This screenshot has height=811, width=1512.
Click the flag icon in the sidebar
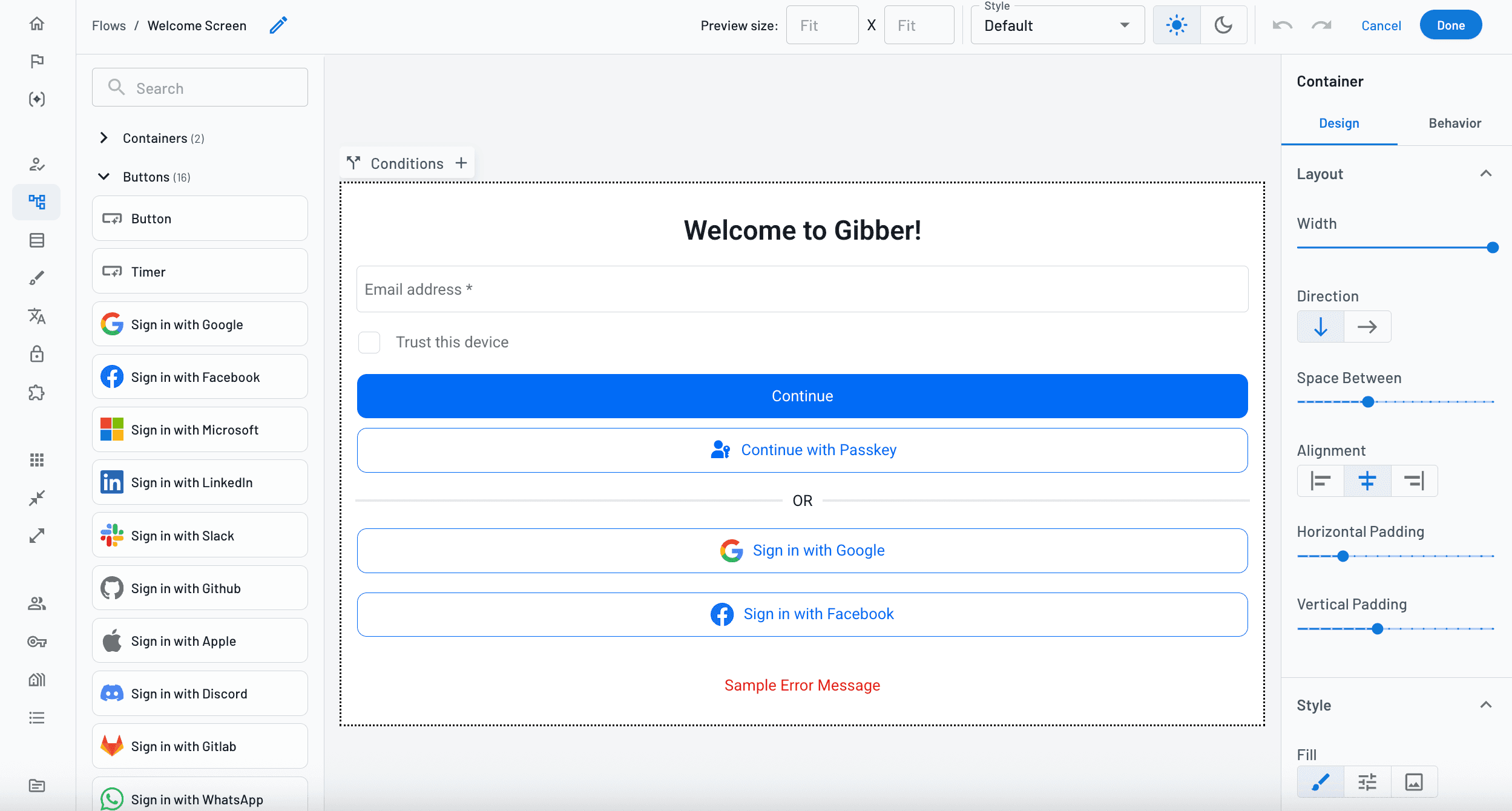click(37, 61)
